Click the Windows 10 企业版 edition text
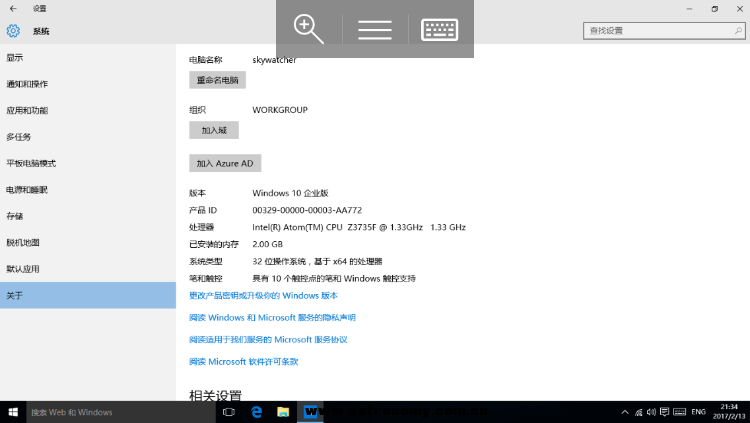This screenshot has width=750, height=423. pyautogui.click(x=290, y=193)
